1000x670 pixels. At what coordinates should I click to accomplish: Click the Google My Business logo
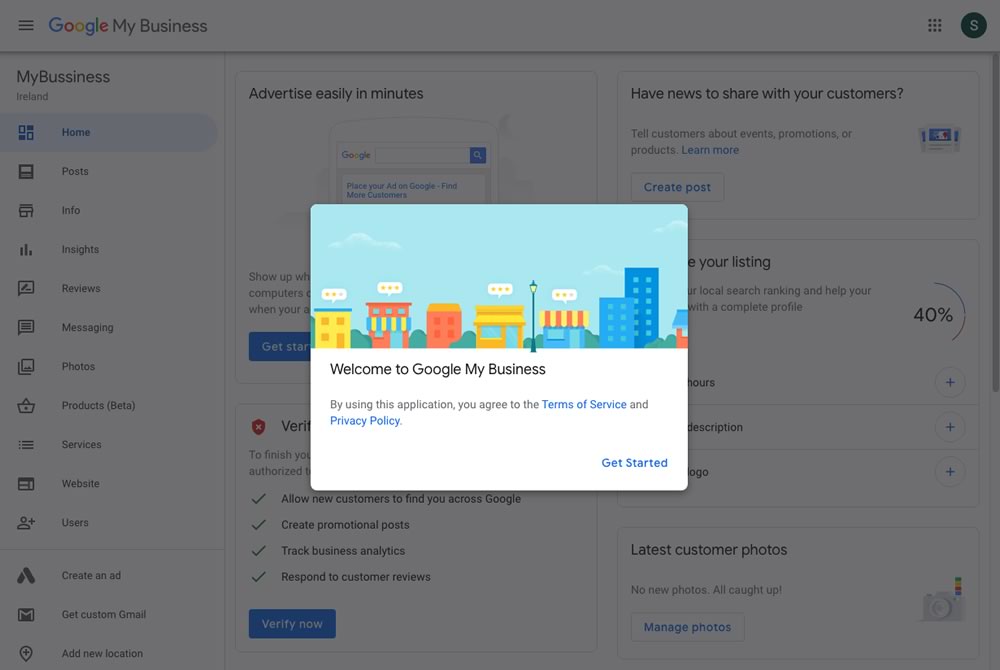128,25
